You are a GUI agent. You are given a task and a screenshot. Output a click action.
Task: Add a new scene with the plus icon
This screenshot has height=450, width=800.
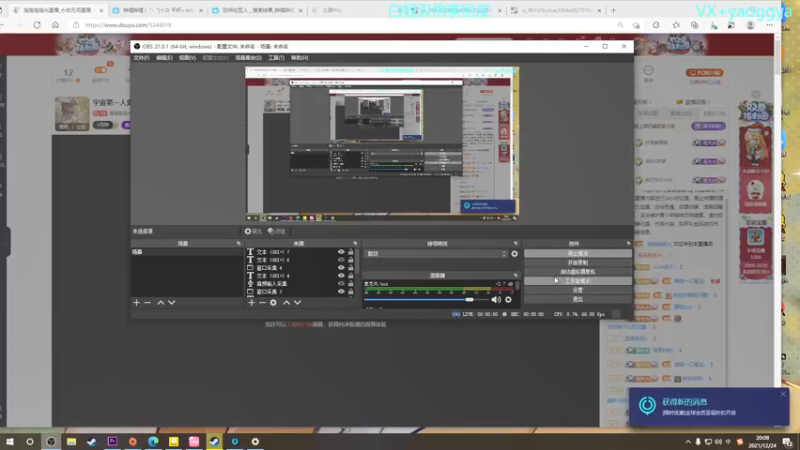click(136, 303)
